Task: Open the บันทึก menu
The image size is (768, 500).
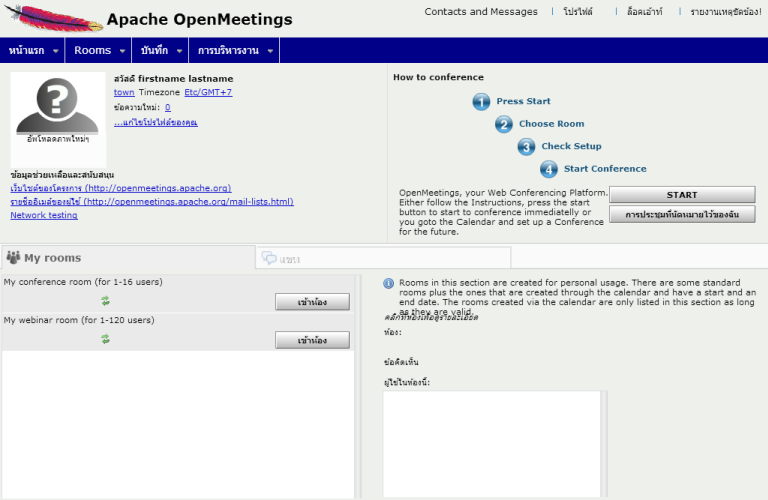Action: tap(160, 50)
